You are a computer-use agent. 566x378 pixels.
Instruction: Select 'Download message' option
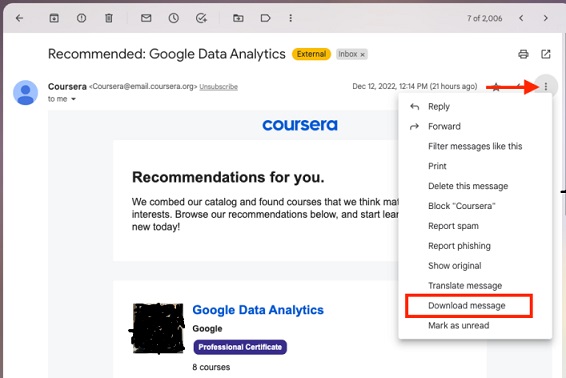[x=475, y=305]
